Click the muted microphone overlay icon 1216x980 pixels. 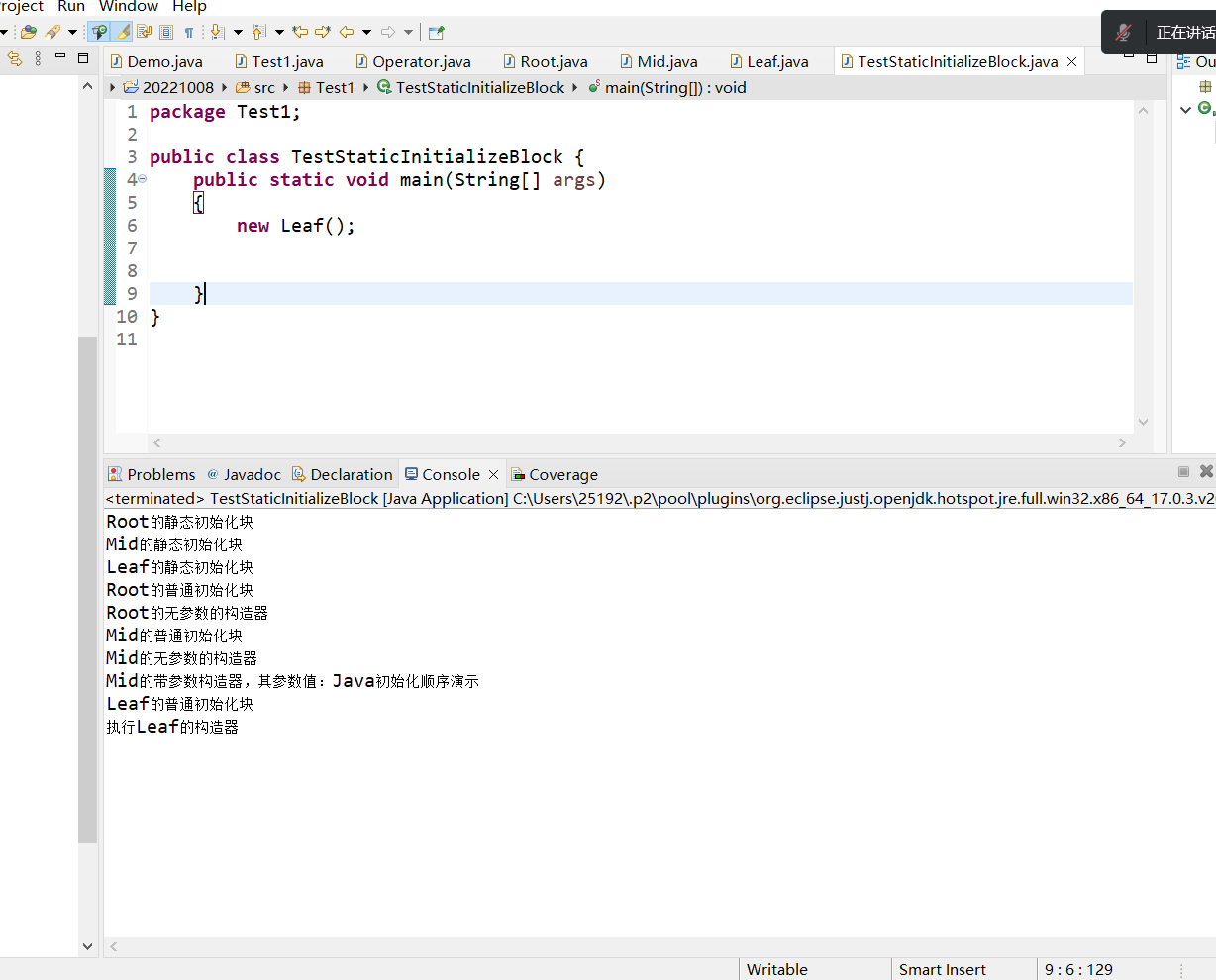click(1123, 32)
